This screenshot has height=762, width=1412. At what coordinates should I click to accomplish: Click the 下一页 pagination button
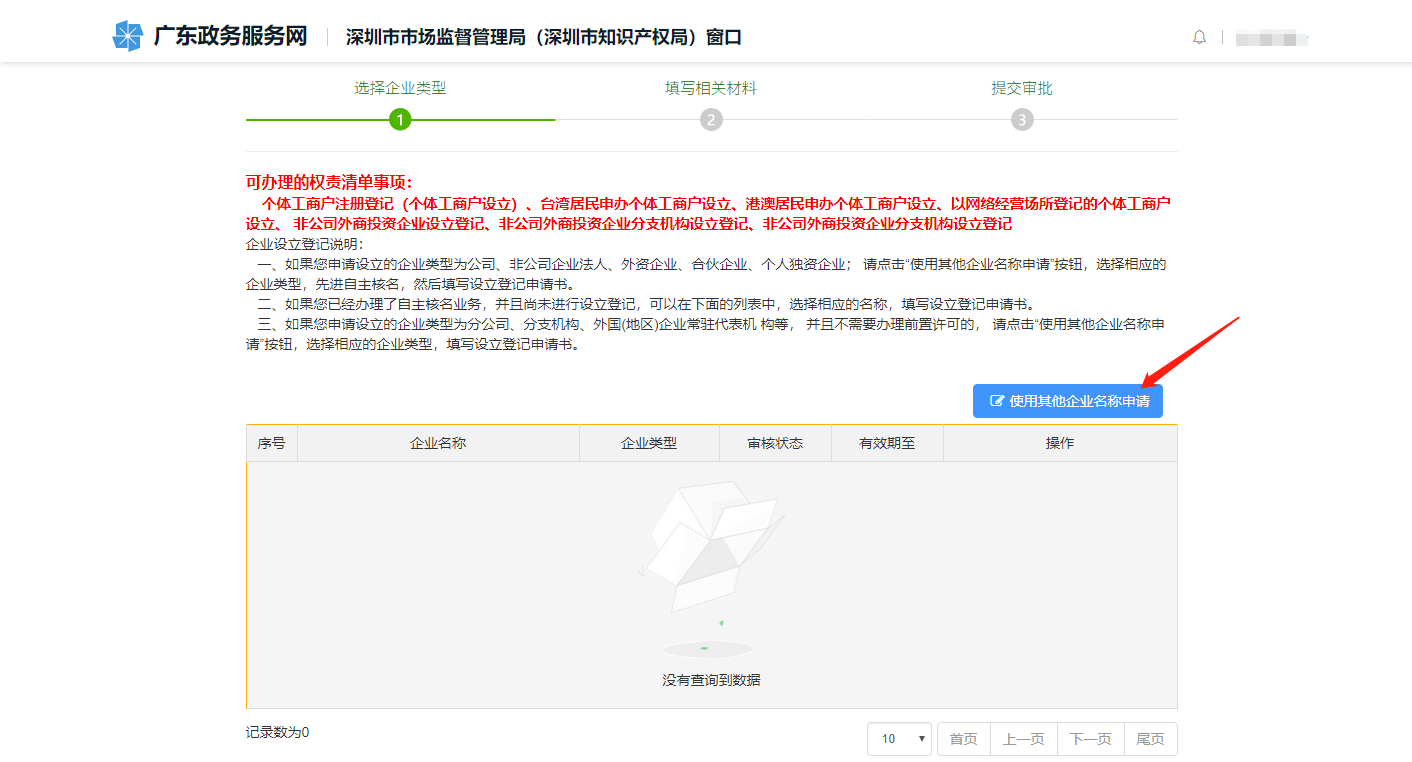pos(1089,738)
